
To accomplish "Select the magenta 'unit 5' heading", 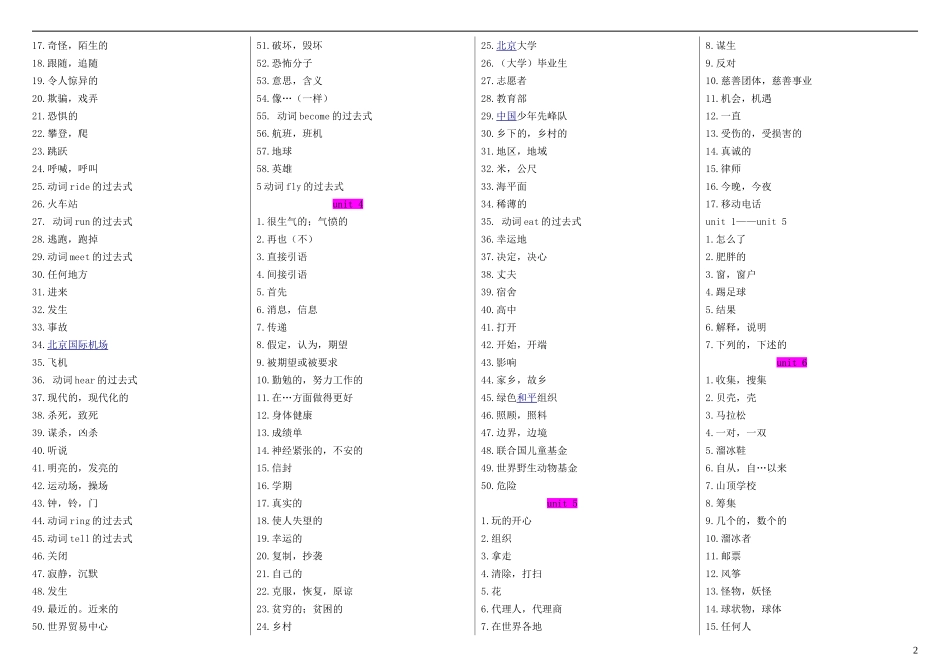I will pyautogui.click(x=562, y=503).
